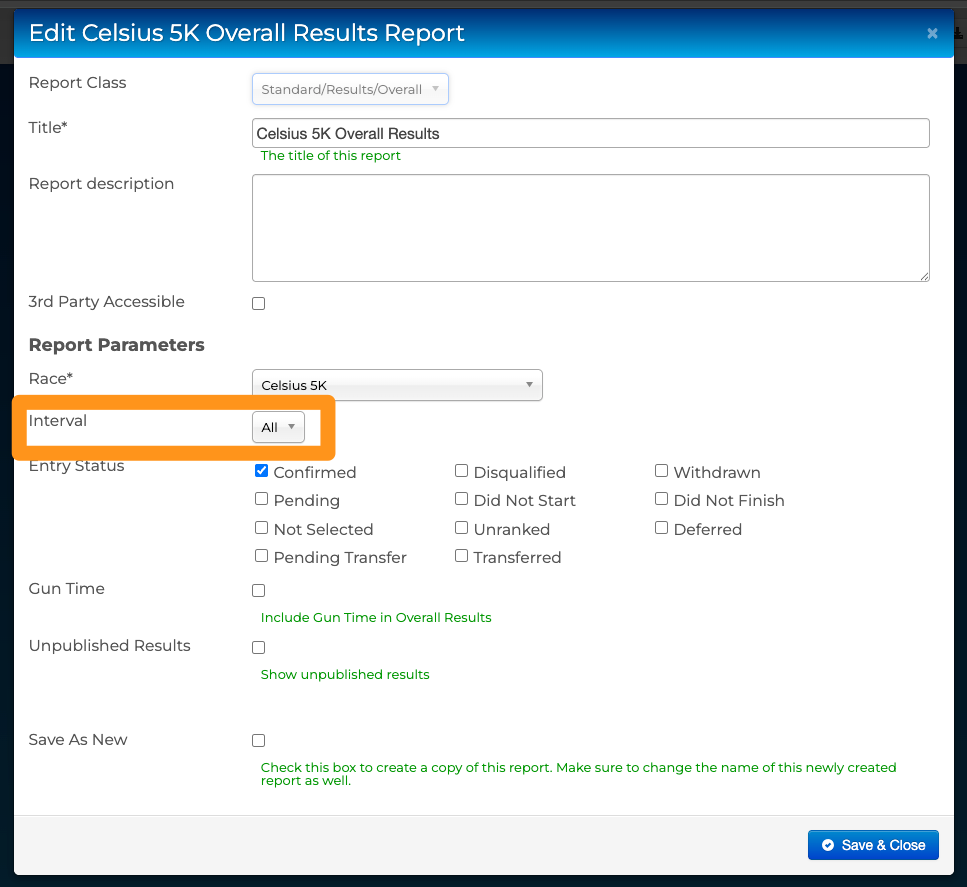The width and height of the screenshot is (967, 887).
Task: Open the Report Class dropdown
Action: tap(350, 89)
